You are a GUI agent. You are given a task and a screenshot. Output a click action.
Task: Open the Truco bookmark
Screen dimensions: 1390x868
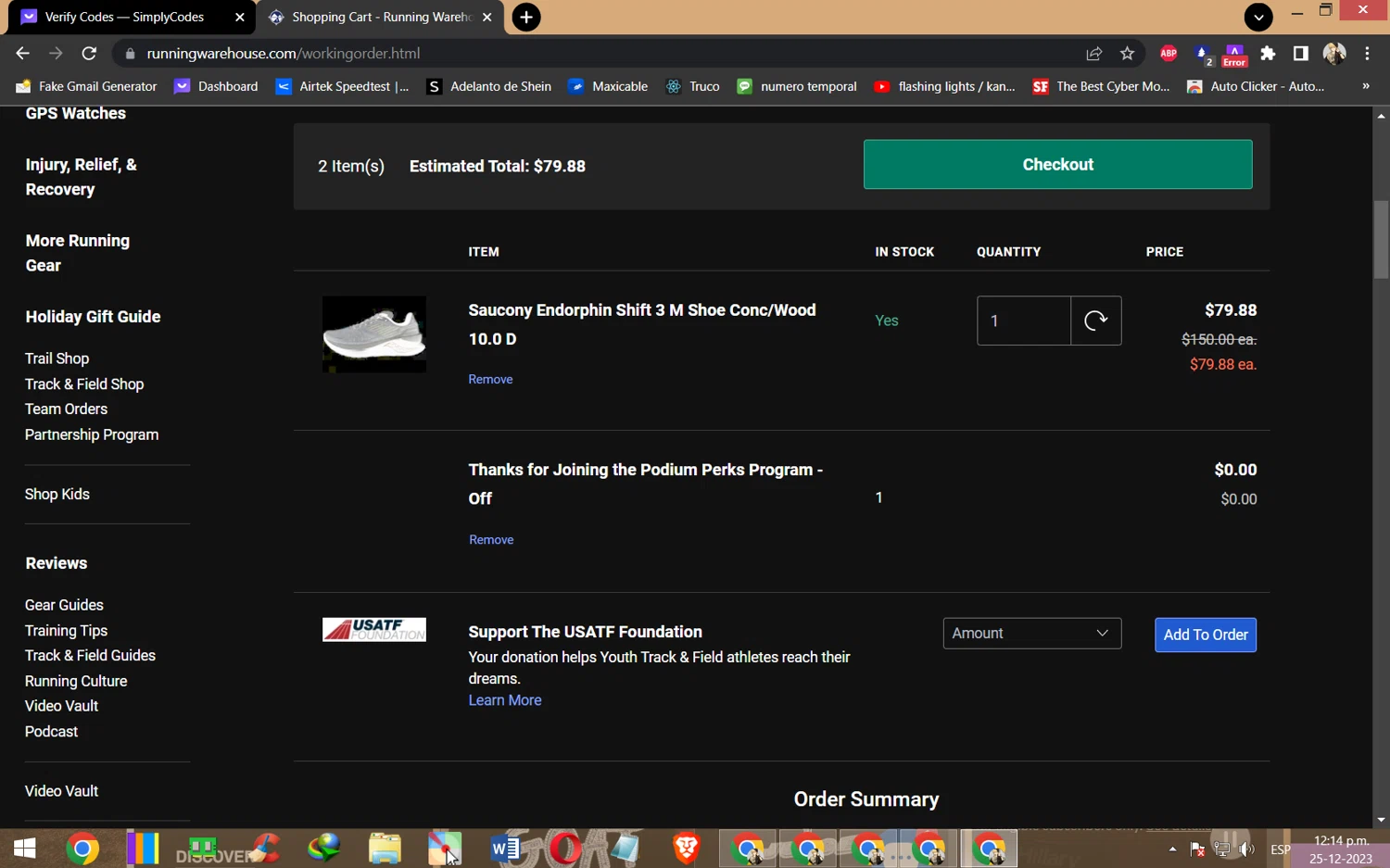pos(692,86)
